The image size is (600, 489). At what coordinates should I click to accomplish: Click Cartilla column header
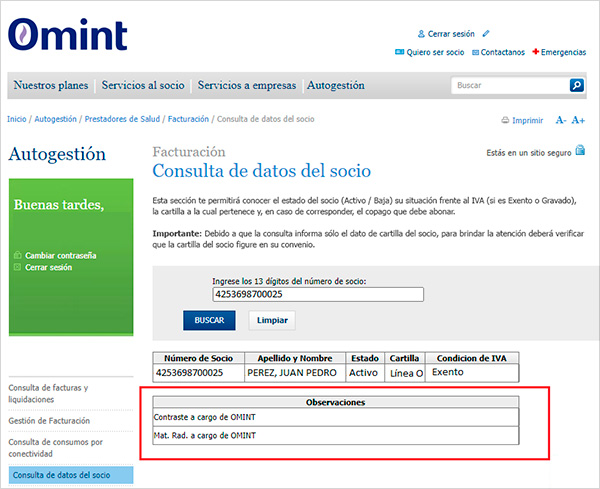tap(404, 358)
